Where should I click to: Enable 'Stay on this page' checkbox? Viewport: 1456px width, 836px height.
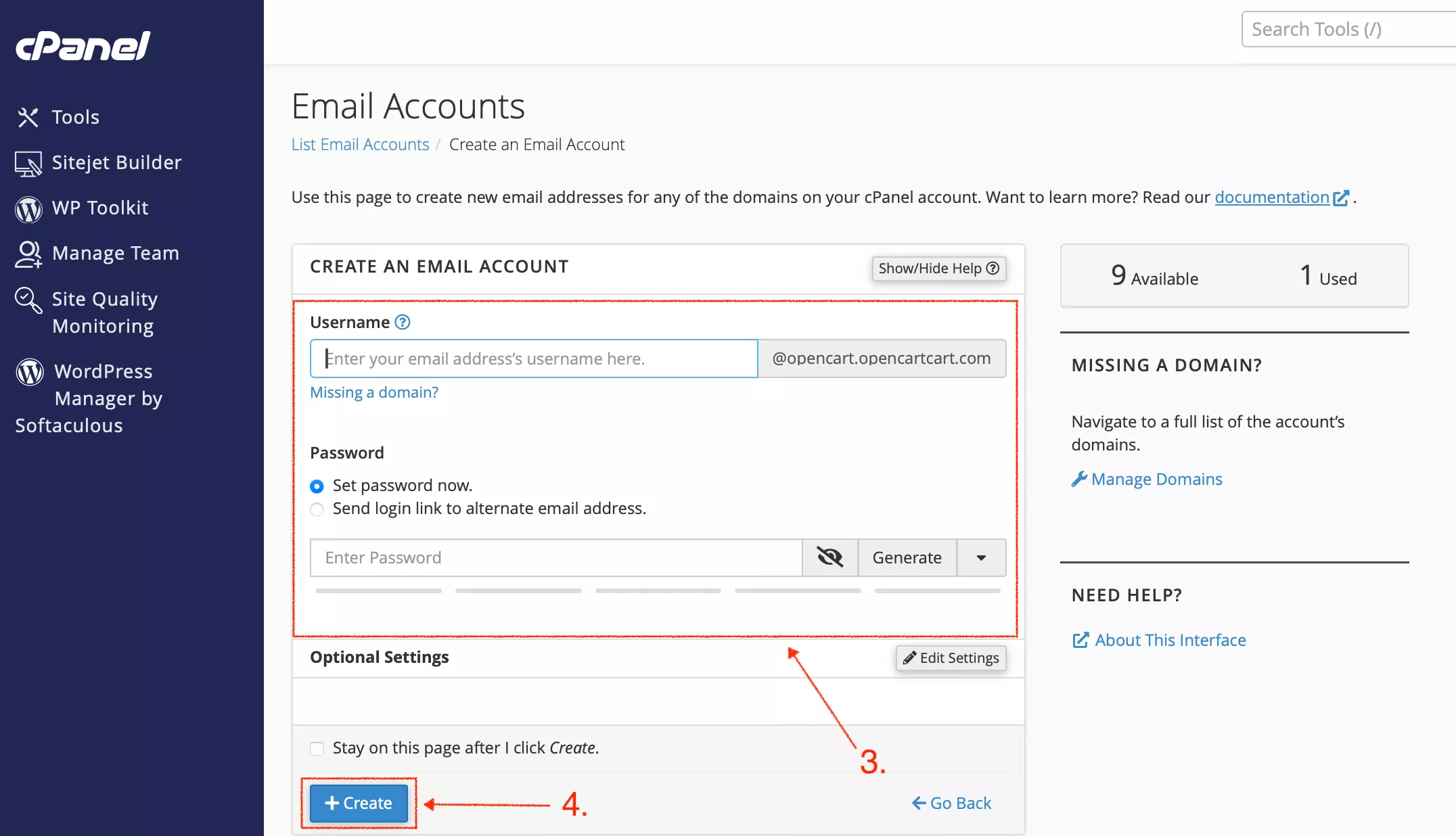[317, 748]
